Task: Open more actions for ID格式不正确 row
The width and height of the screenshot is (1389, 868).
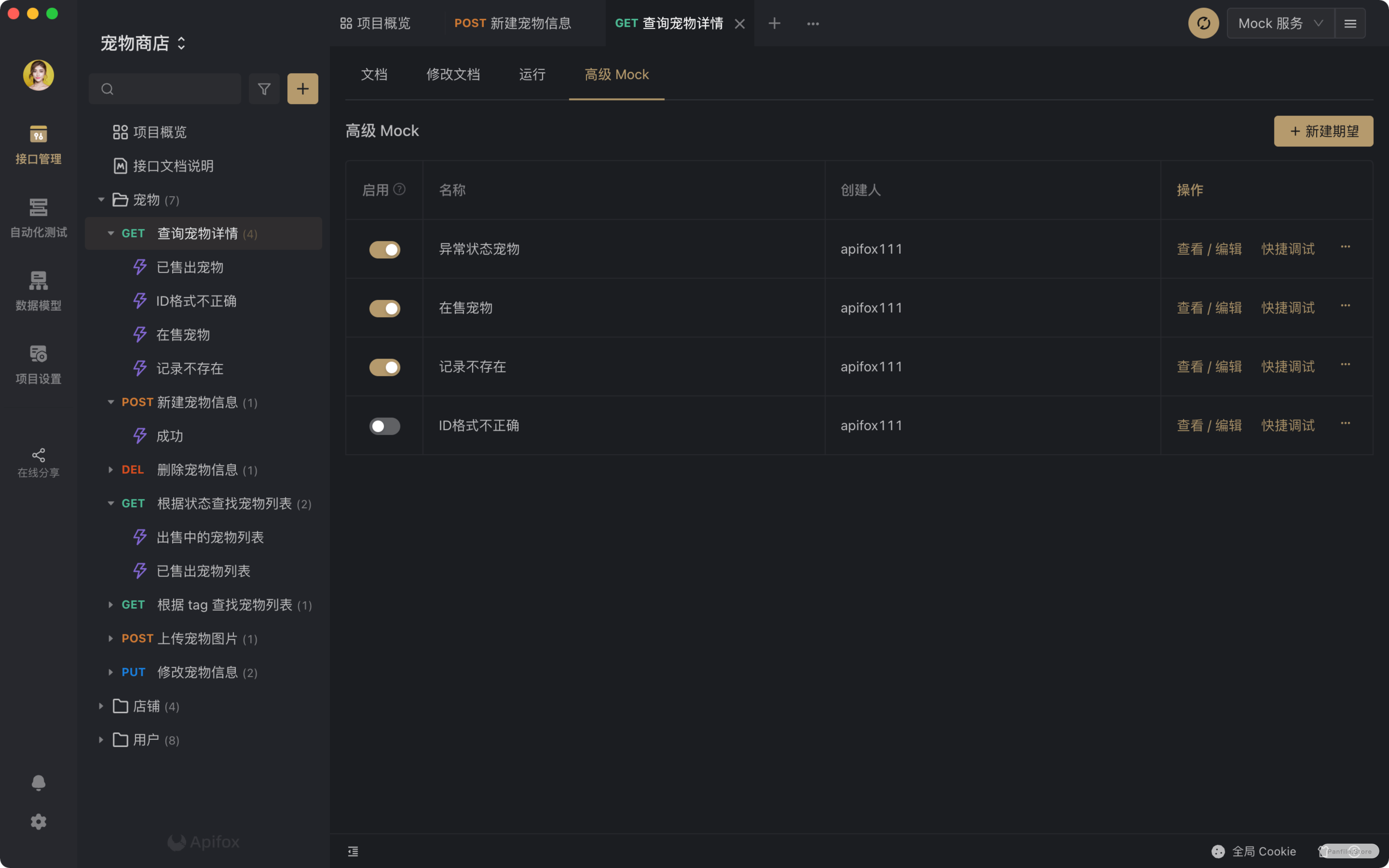Action: (x=1345, y=424)
